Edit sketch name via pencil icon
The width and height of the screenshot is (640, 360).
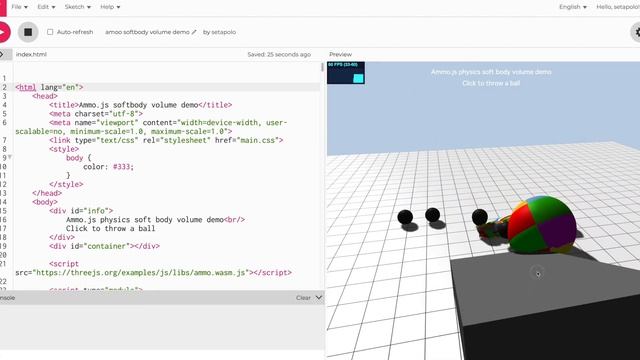coord(194,32)
